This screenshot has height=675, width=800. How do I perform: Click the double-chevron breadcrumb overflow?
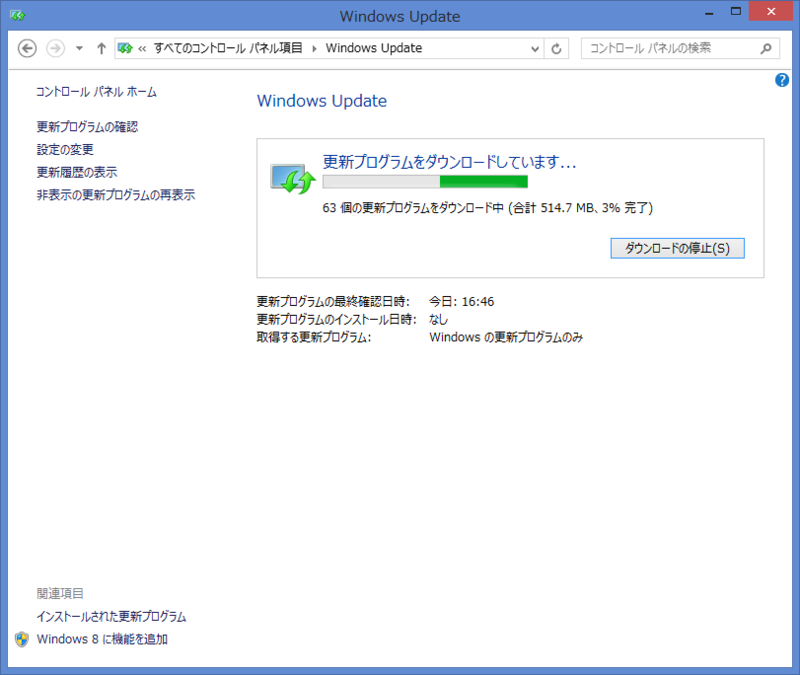142,49
